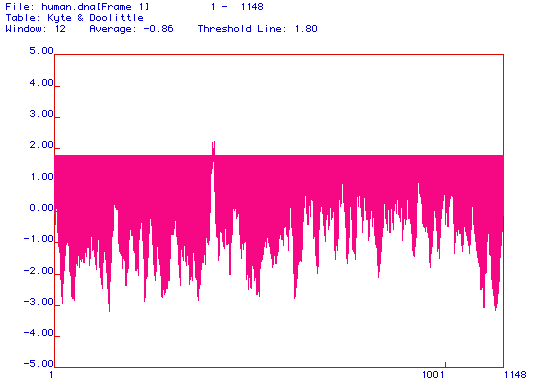Click the 1001 x-axis position marker
The width and height of the screenshot is (533, 389).
click(433, 375)
